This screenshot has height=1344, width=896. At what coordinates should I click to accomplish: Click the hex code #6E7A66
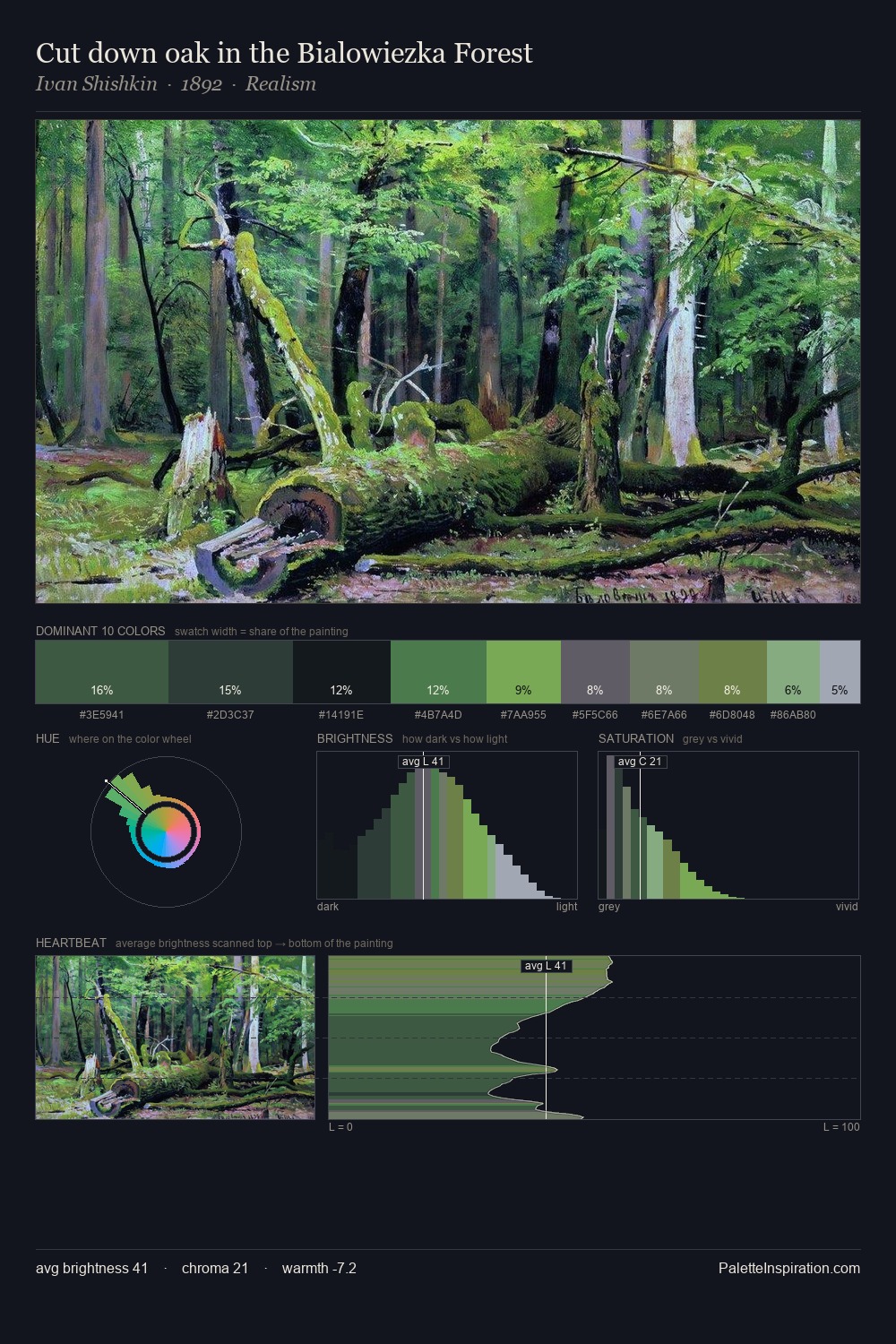pos(664,715)
